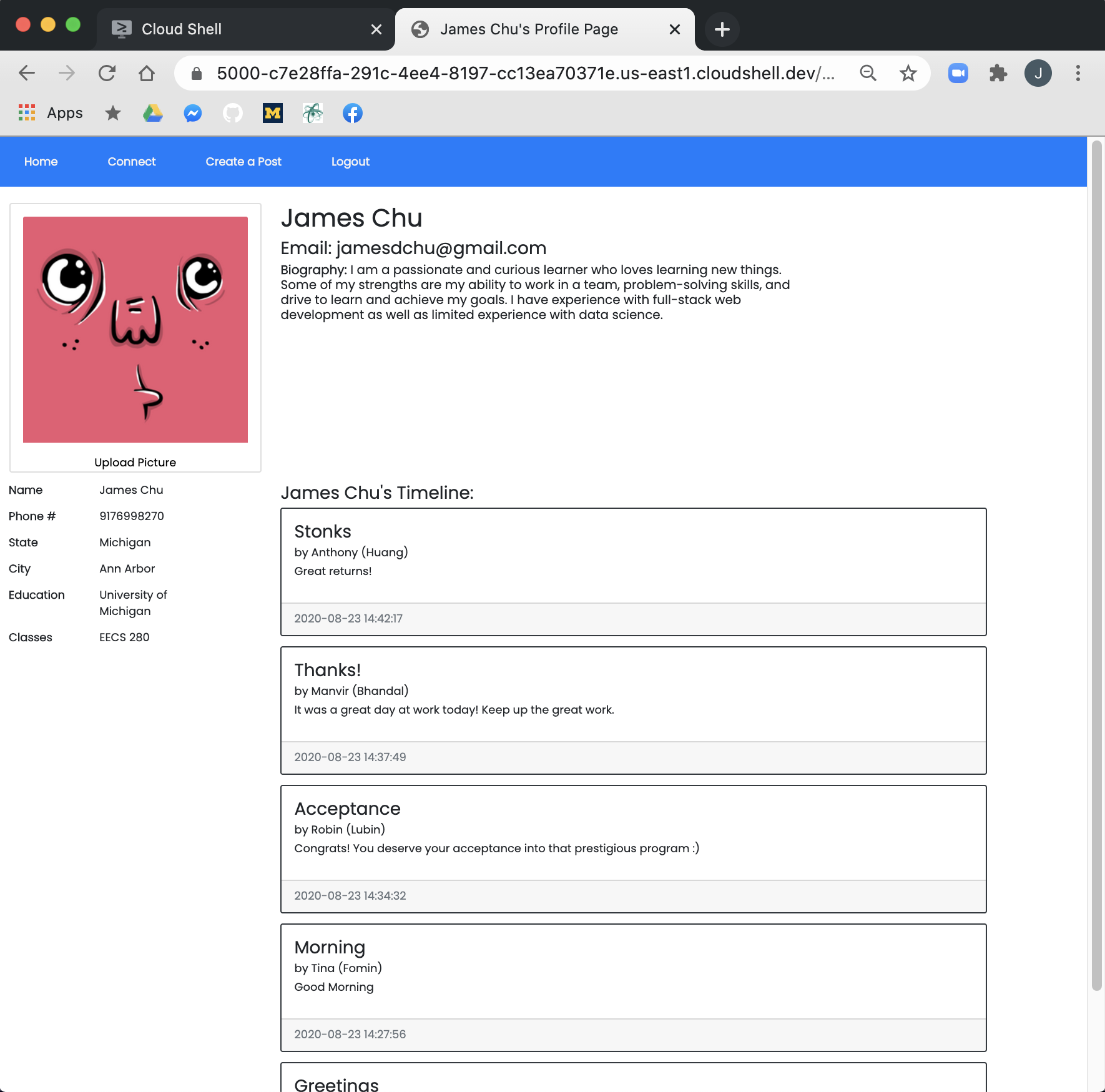The height and width of the screenshot is (1092, 1105).
Task: Open the Facebook bookmark
Action: [353, 113]
